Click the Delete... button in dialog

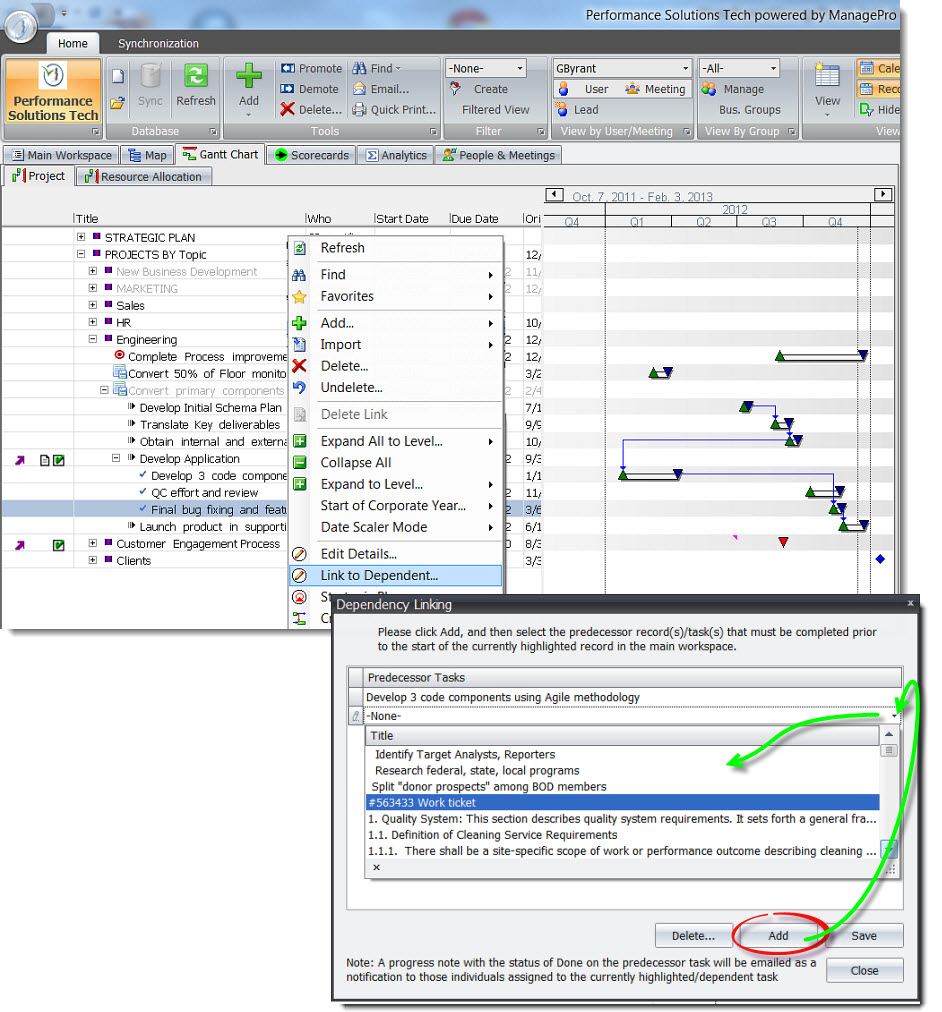(x=694, y=935)
